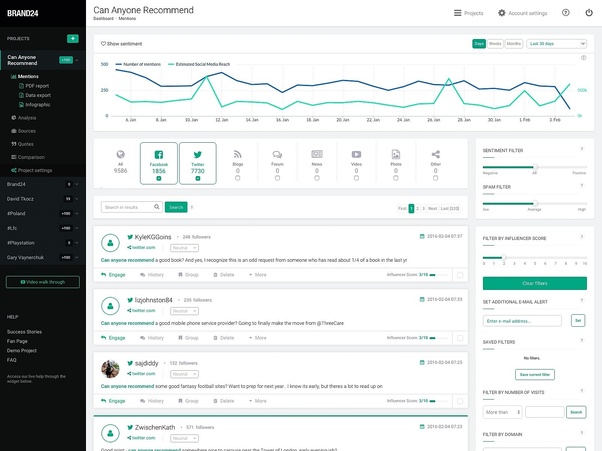Click the Search in results input field
Screen dimensions: 602x451
tap(131, 207)
